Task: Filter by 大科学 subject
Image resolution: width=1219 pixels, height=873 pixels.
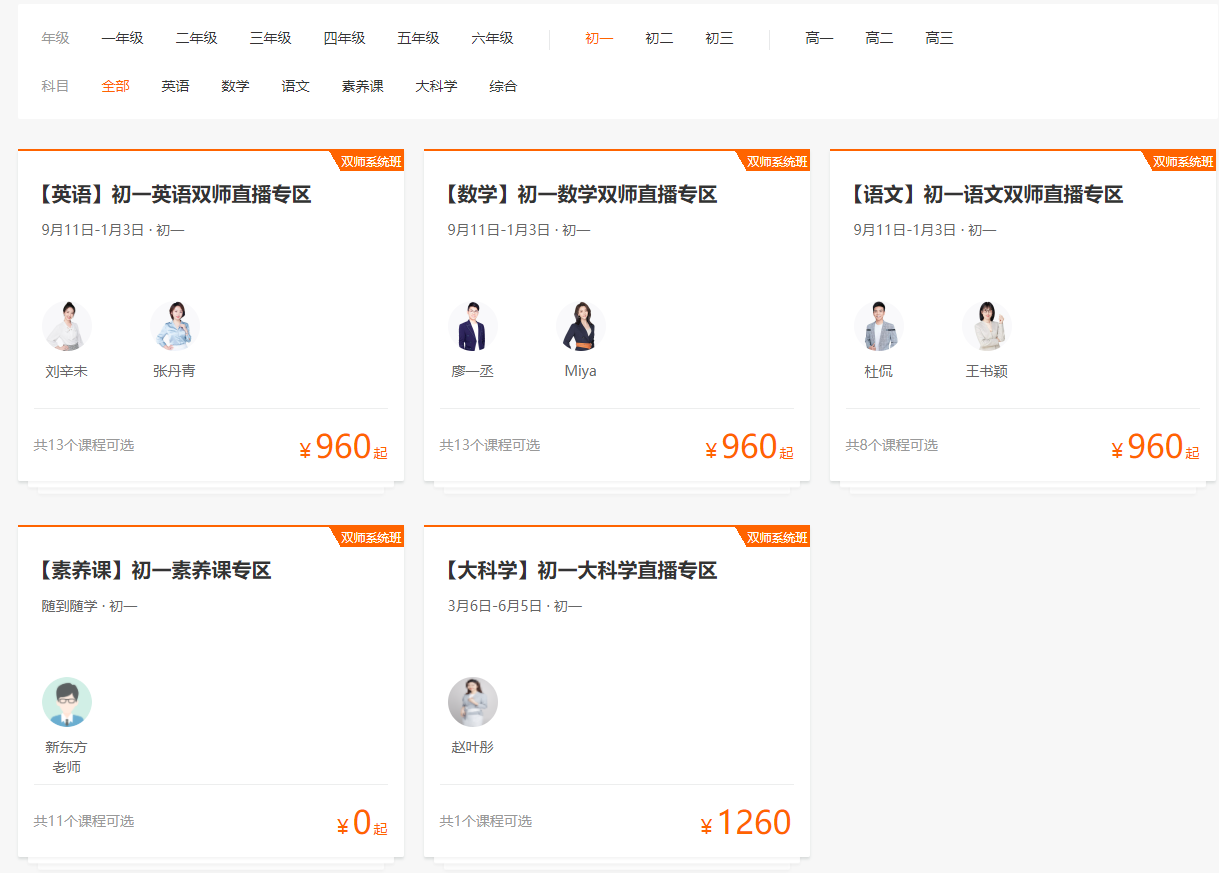Action: pos(436,86)
